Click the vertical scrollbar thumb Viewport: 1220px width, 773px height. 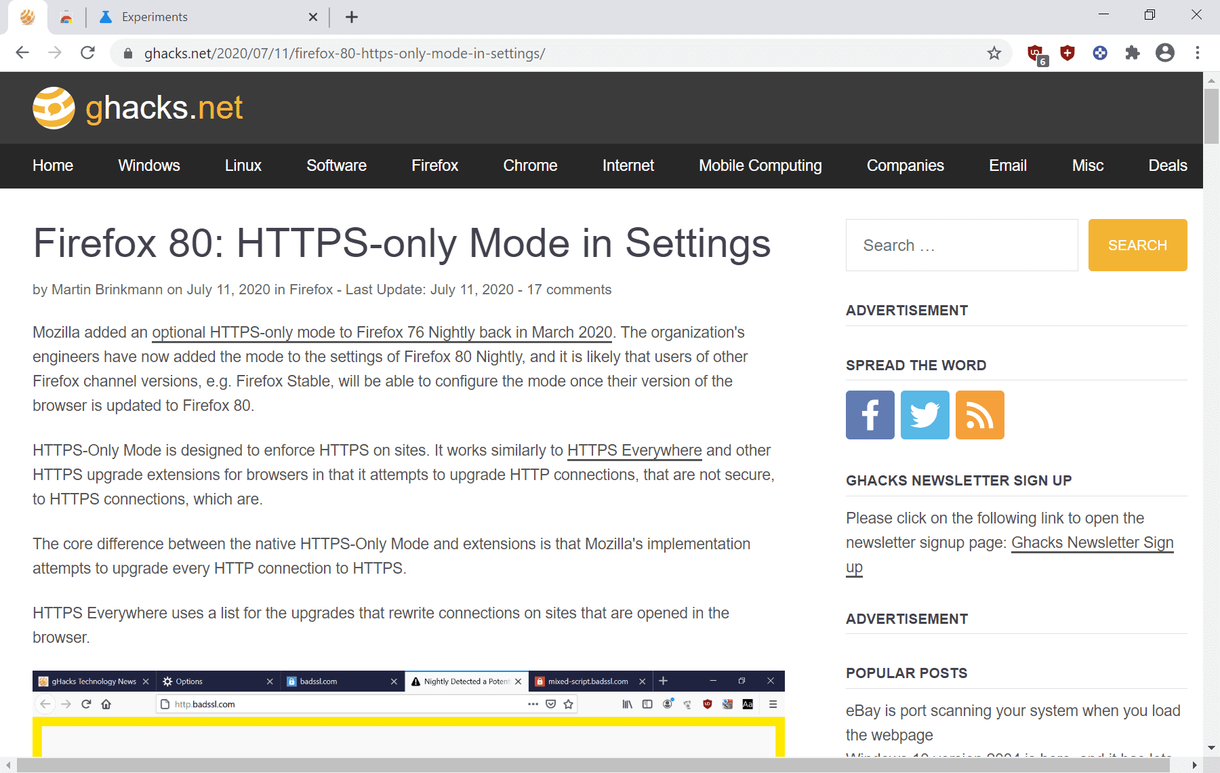tap(1211, 116)
